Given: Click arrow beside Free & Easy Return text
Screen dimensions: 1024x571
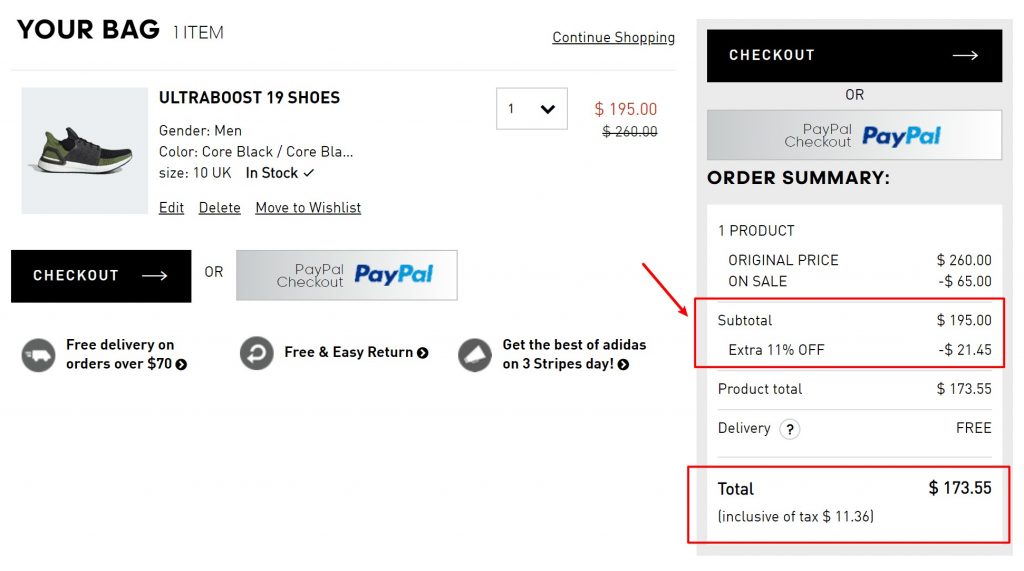Looking at the screenshot, I should [423, 353].
